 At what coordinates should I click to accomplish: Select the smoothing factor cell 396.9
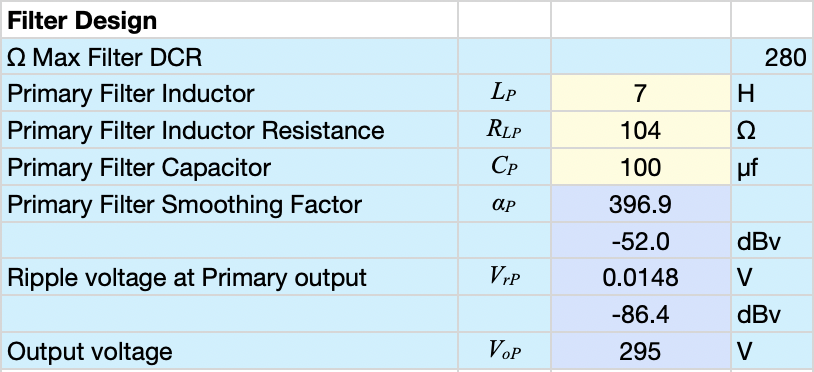click(641, 204)
